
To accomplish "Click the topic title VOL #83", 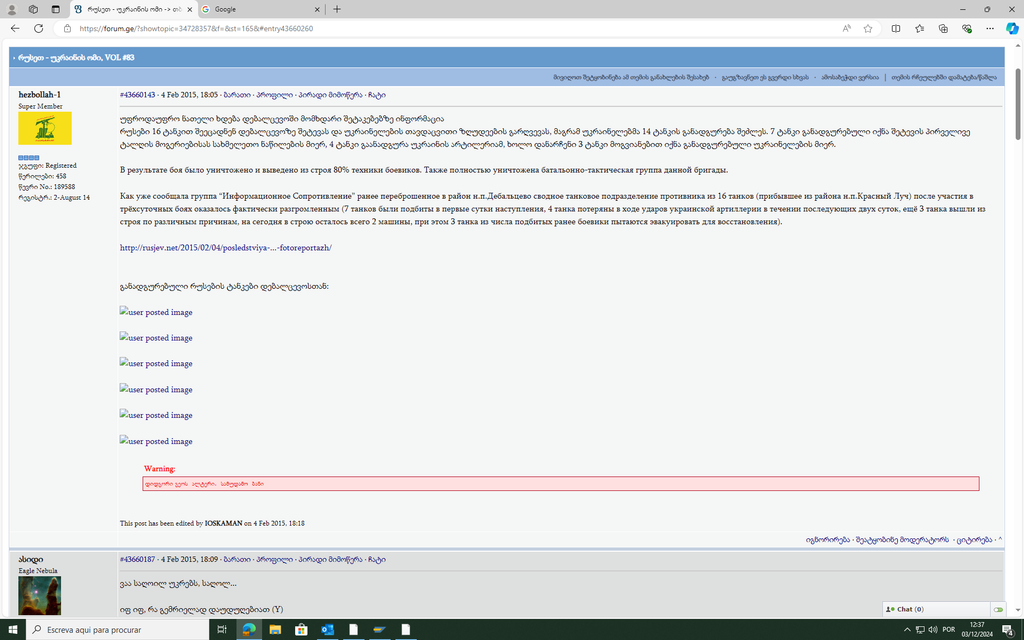I will point(75,57).
